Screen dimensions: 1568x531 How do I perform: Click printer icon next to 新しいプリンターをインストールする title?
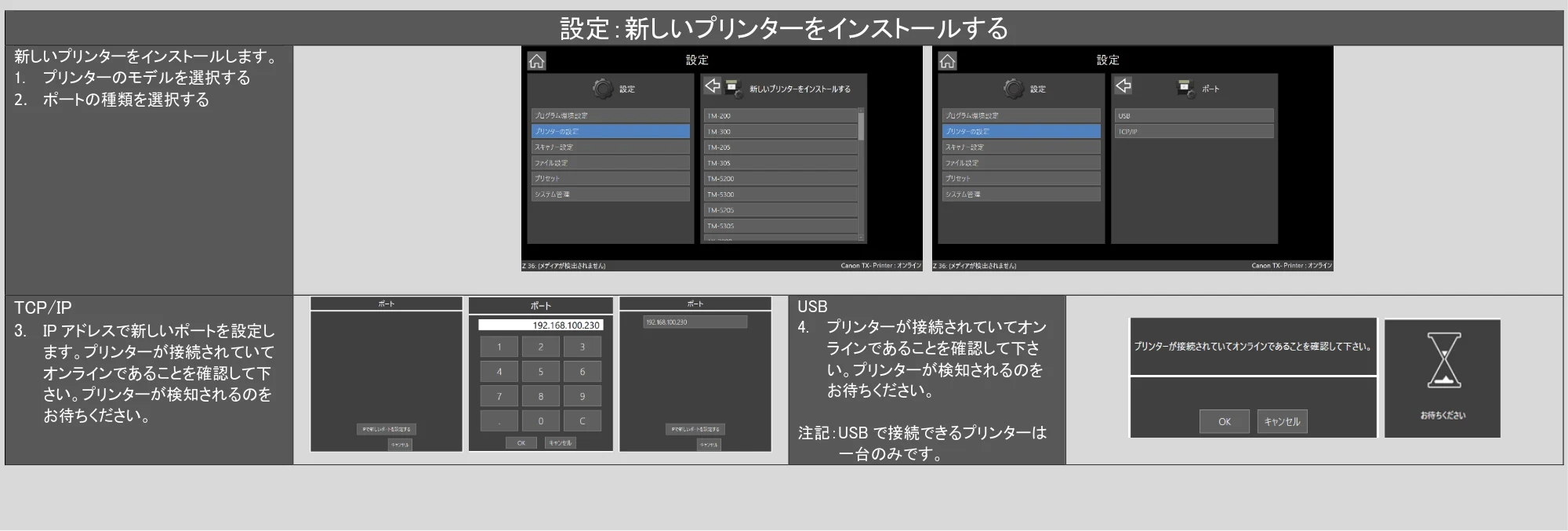click(x=733, y=87)
